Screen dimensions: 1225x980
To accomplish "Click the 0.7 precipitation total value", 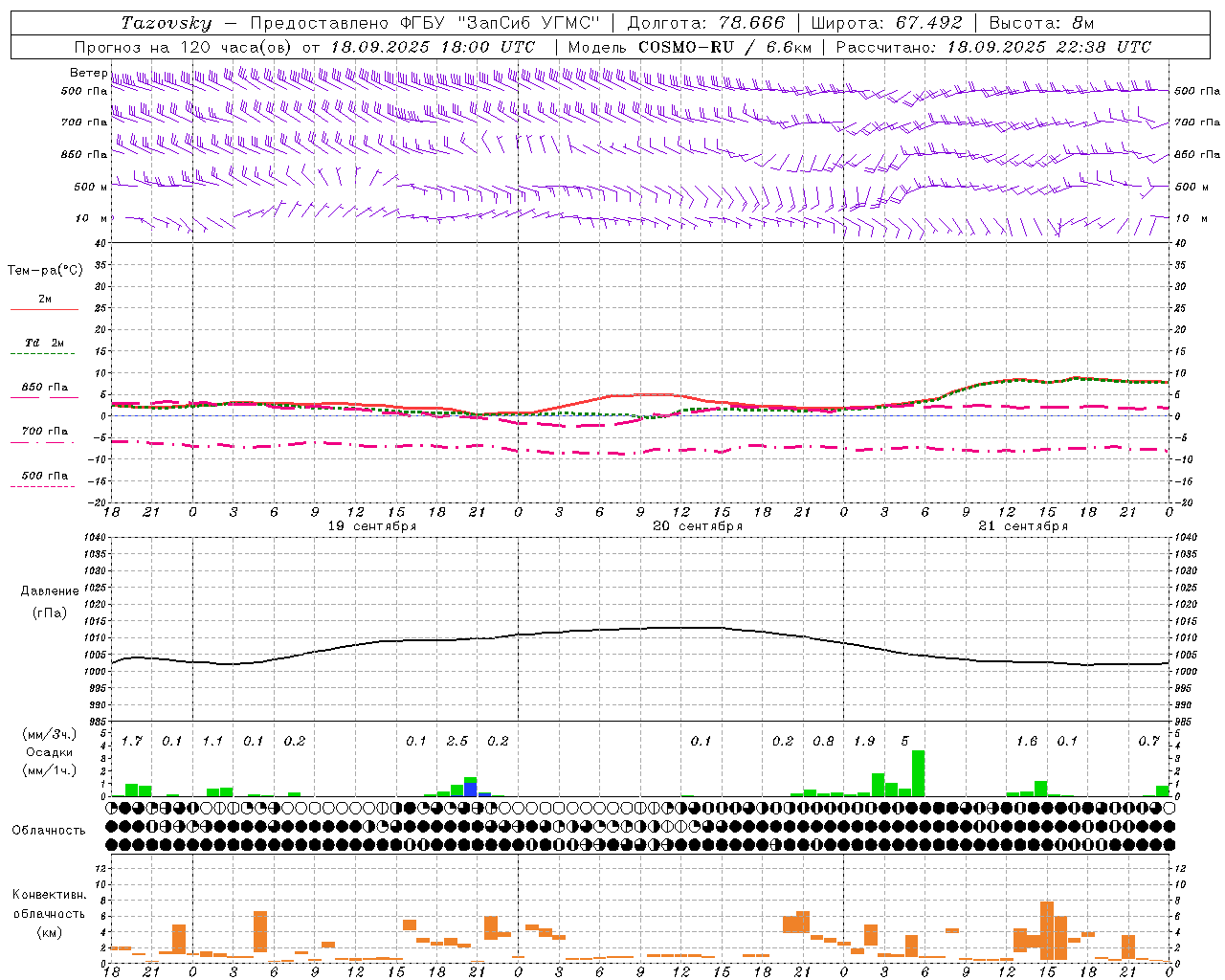I will (x=1149, y=741).
